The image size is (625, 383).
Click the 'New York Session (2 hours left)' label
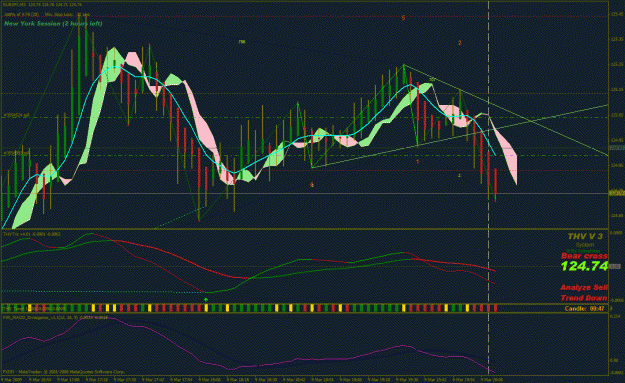(53, 24)
